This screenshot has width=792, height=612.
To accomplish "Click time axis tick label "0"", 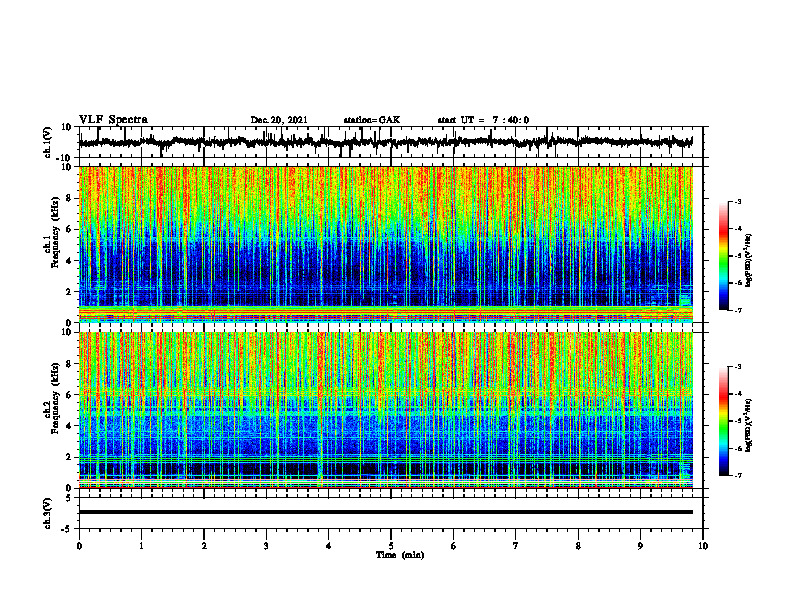I will (79, 546).
